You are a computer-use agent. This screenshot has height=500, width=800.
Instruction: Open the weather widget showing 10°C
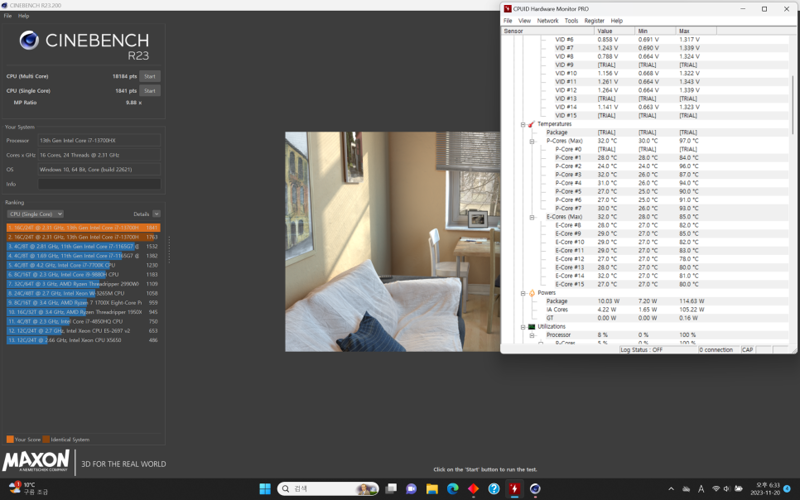[x=29, y=488]
